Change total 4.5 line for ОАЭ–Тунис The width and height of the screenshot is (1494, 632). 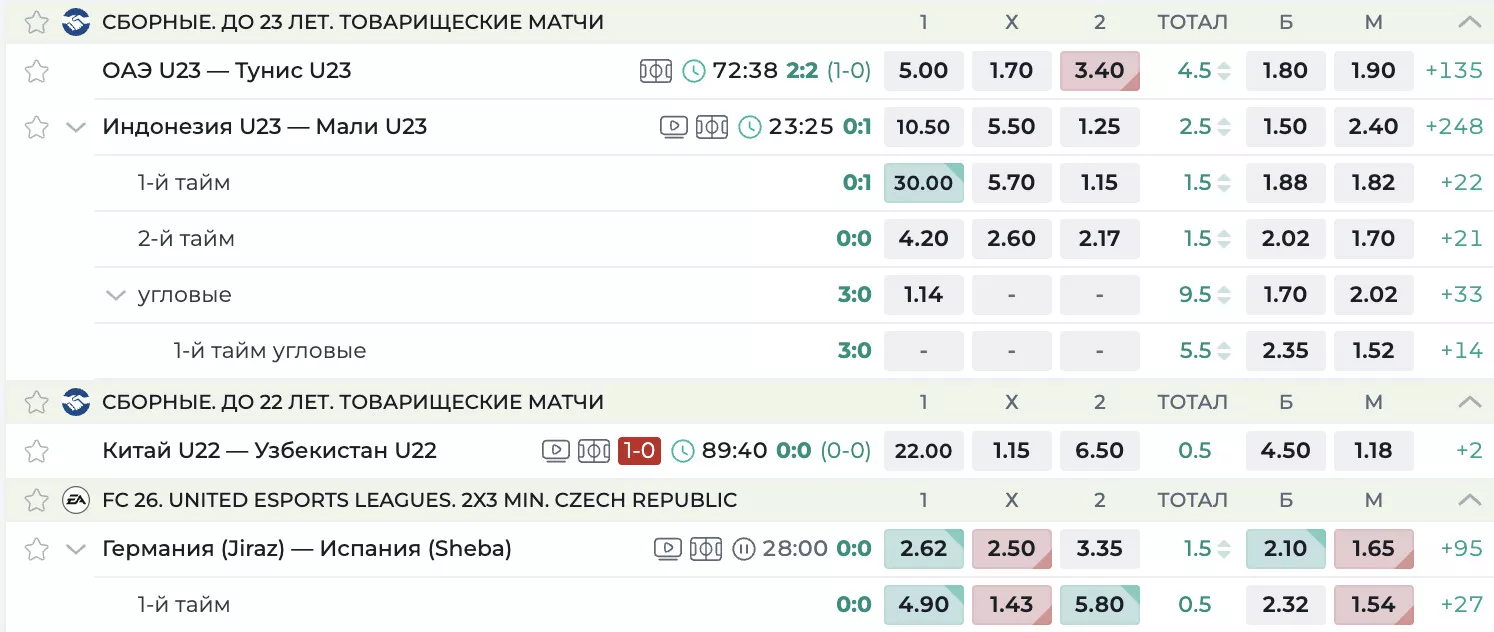[x=1224, y=71]
